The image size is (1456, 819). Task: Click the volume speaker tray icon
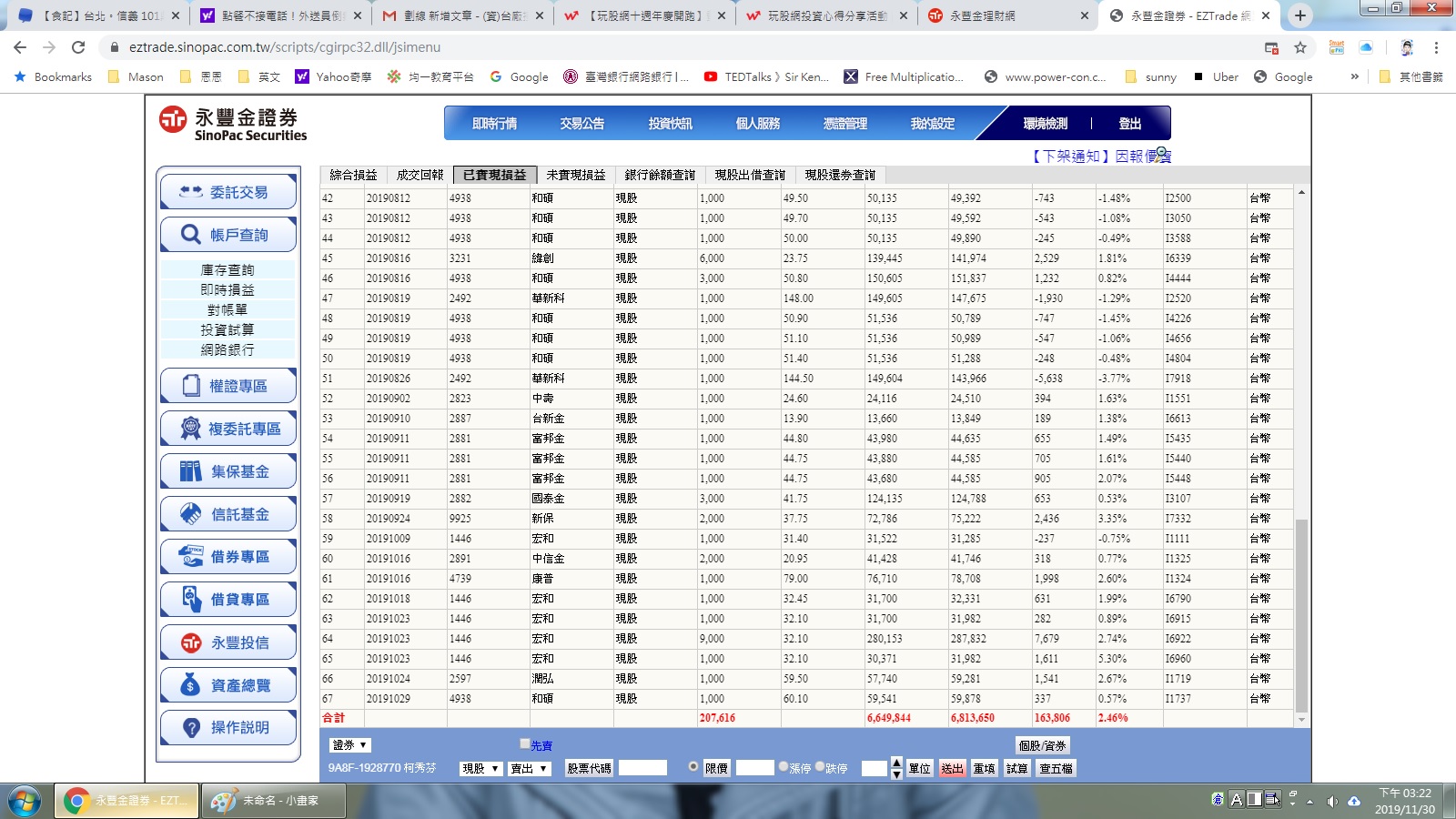coord(1331,801)
